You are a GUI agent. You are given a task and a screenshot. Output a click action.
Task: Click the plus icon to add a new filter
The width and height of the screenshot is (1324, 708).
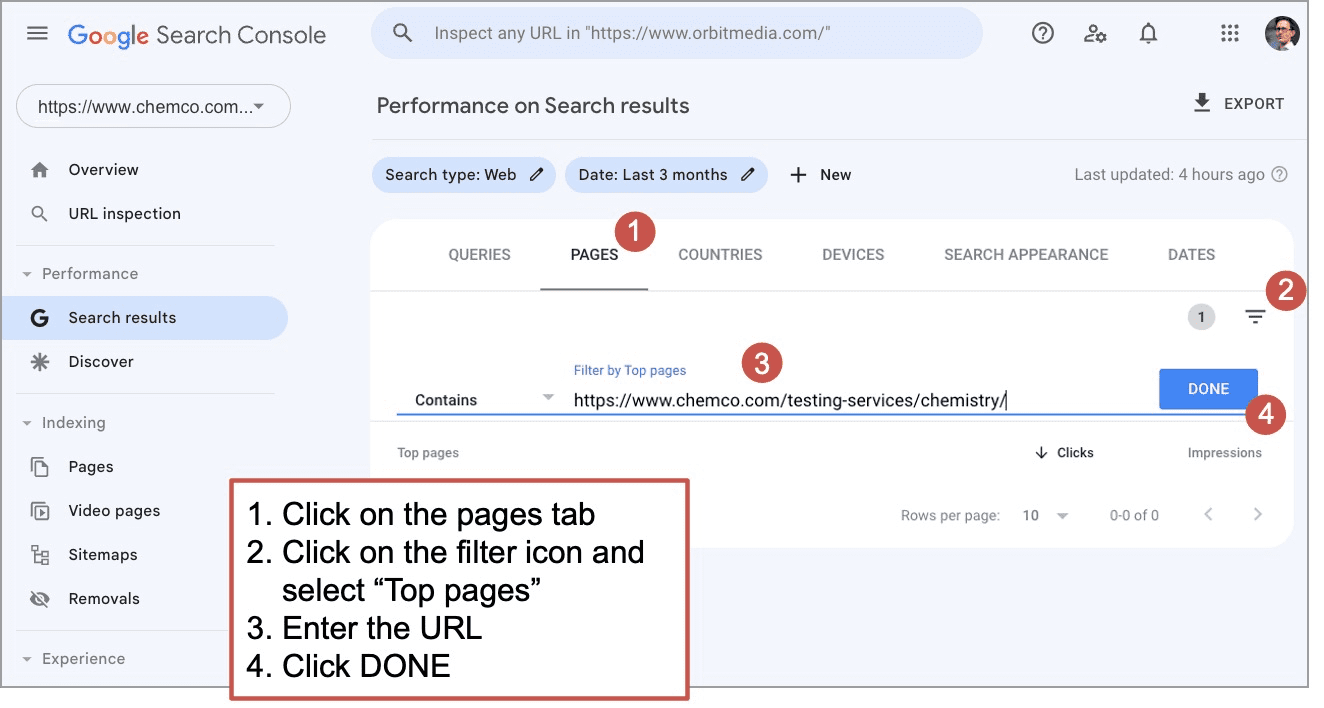point(798,175)
